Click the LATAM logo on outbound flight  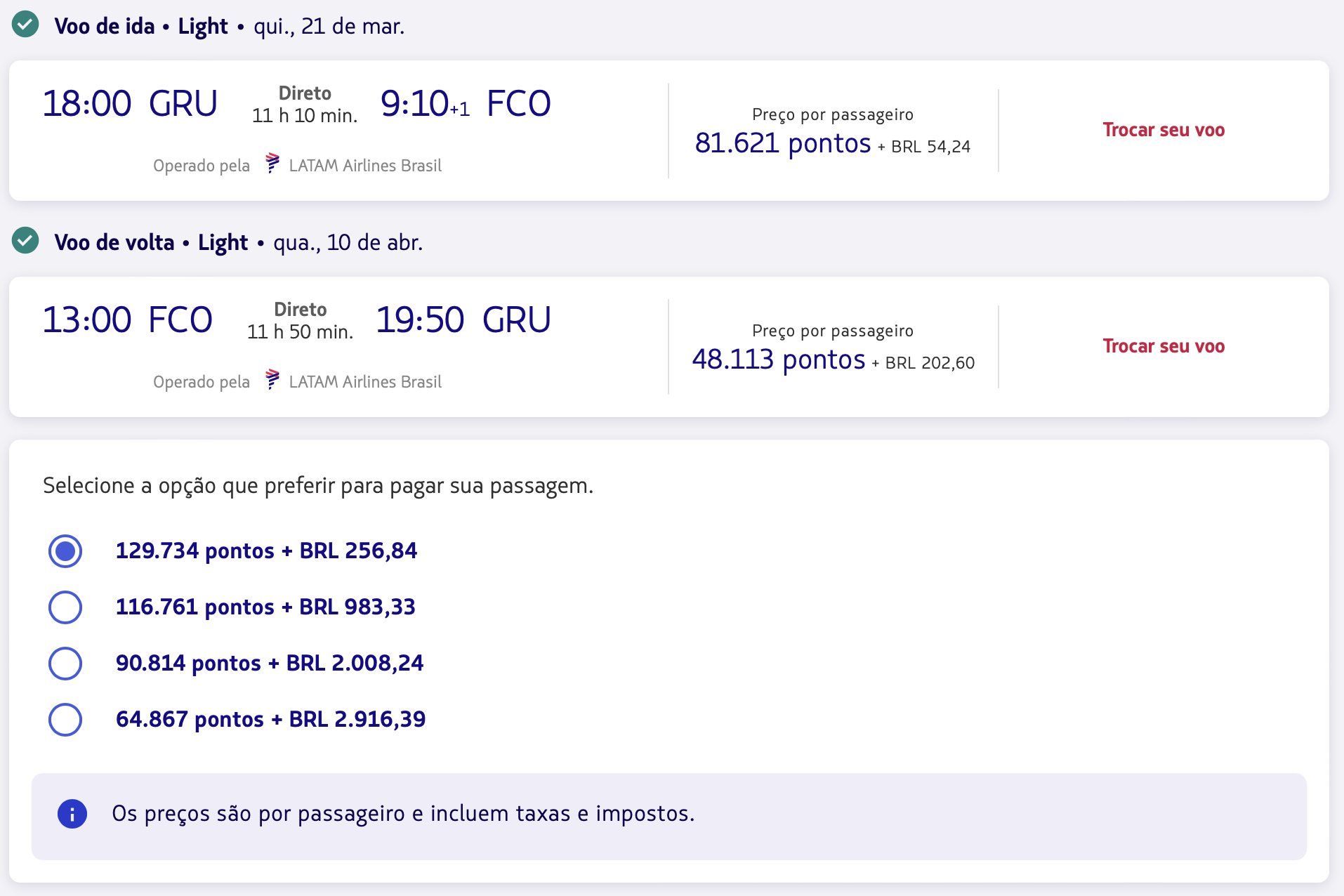click(x=272, y=164)
